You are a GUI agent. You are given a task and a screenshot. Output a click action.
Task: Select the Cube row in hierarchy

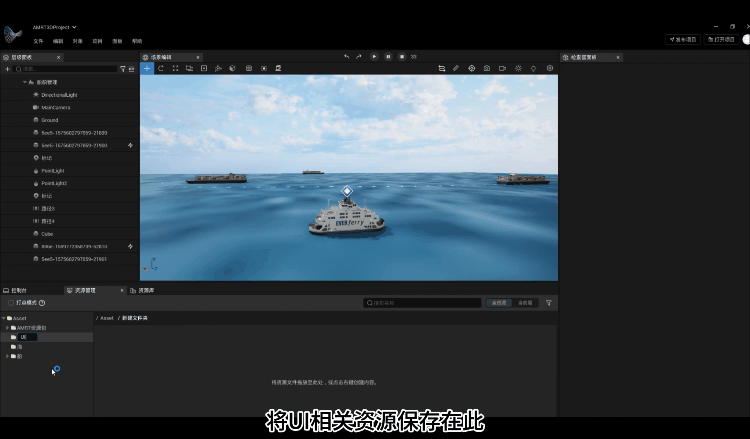pyautogui.click(x=70, y=234)
